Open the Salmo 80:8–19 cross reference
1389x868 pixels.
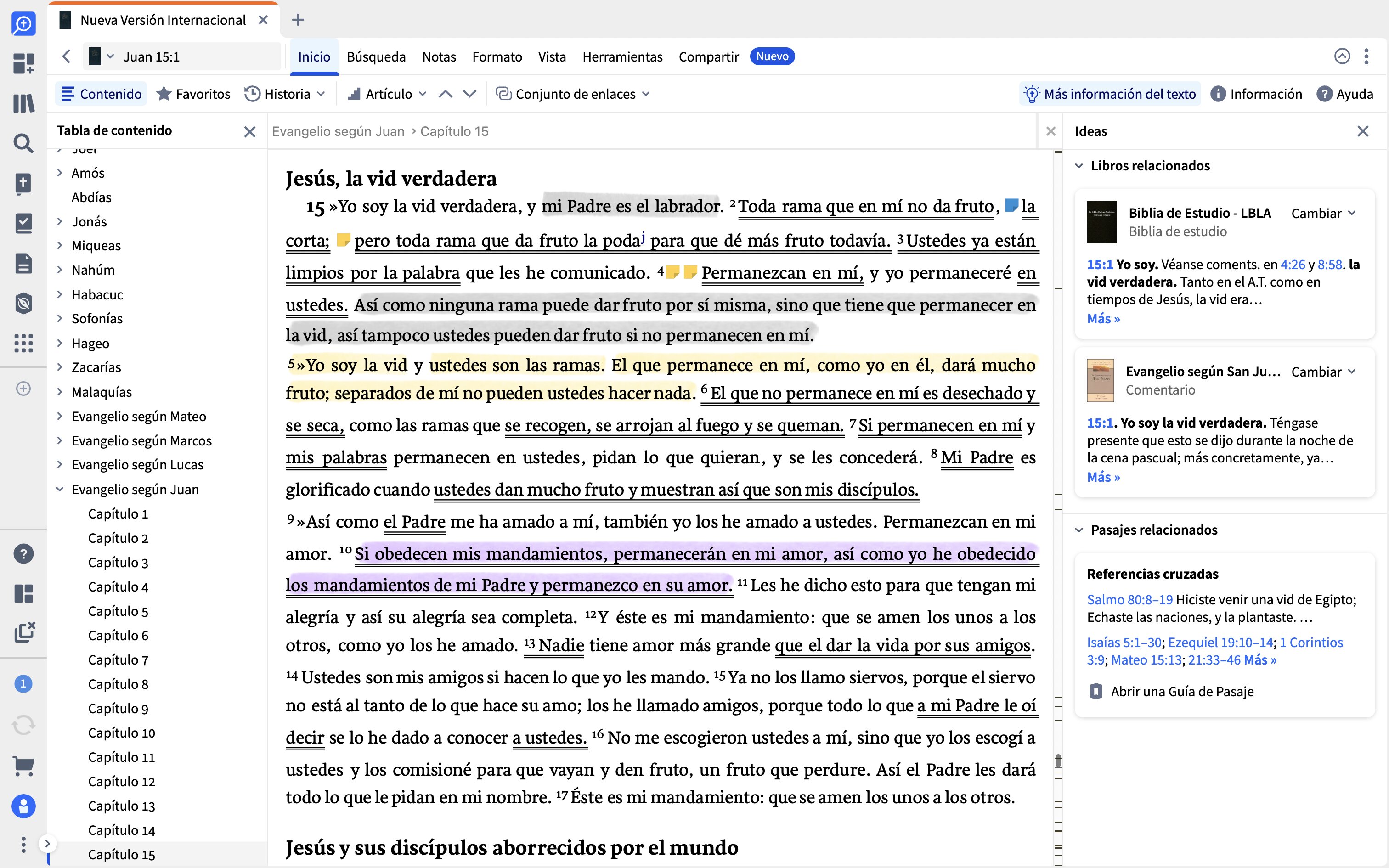[x=1129, y=599]
